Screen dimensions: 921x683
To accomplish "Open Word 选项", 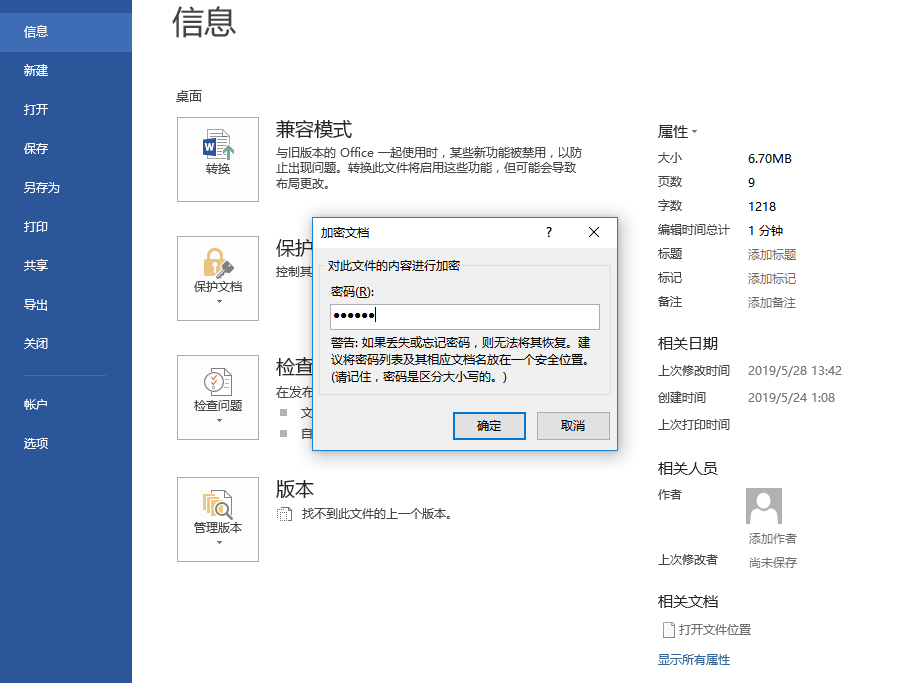I will (34, 443).
